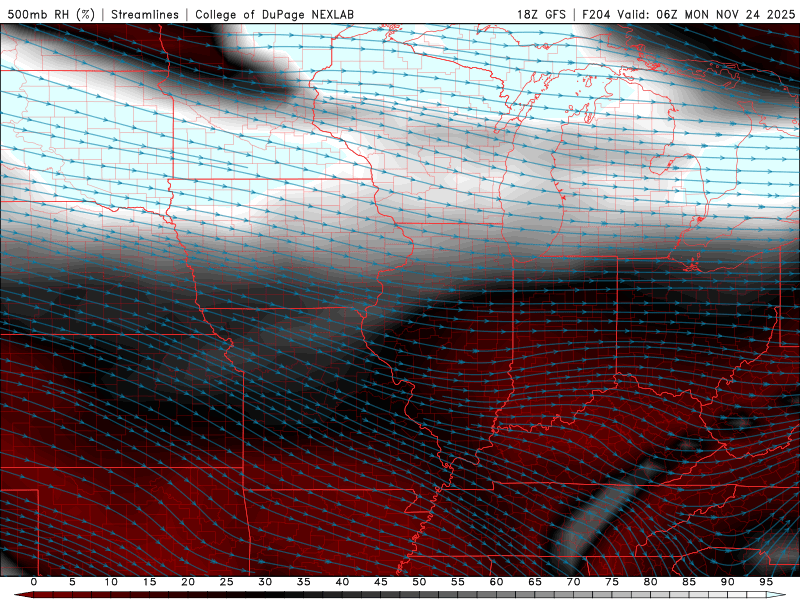This screenshot has width=800, height=600.
Task: Click the colorbar label '30'
Action: [x=265, y=582]
